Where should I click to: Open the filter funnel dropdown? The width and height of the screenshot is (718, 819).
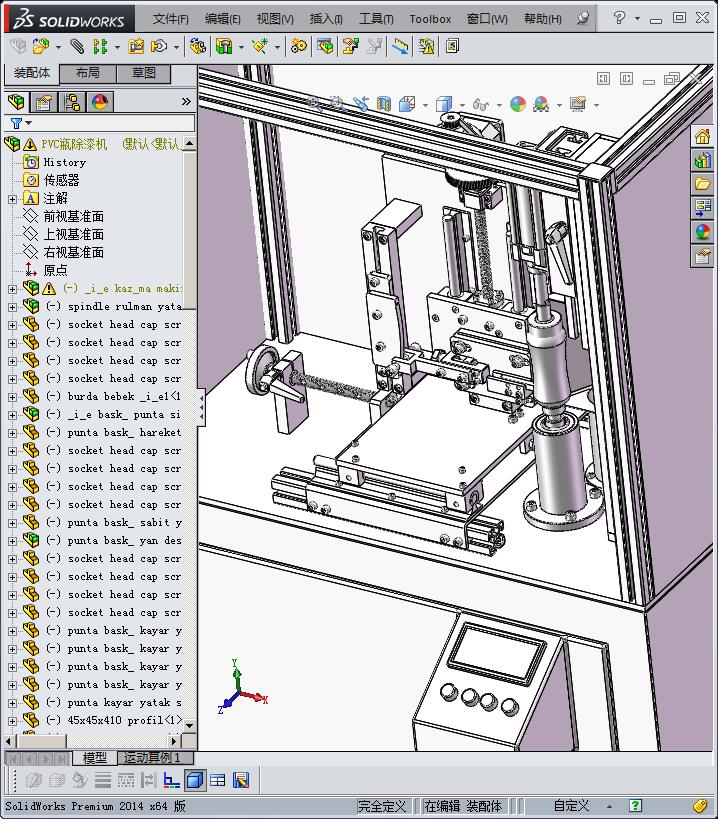click(x=20, y=123)
